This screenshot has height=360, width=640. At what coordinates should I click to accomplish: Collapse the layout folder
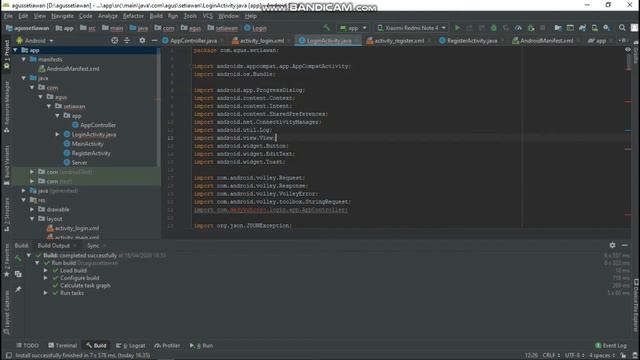pos(32,219)
